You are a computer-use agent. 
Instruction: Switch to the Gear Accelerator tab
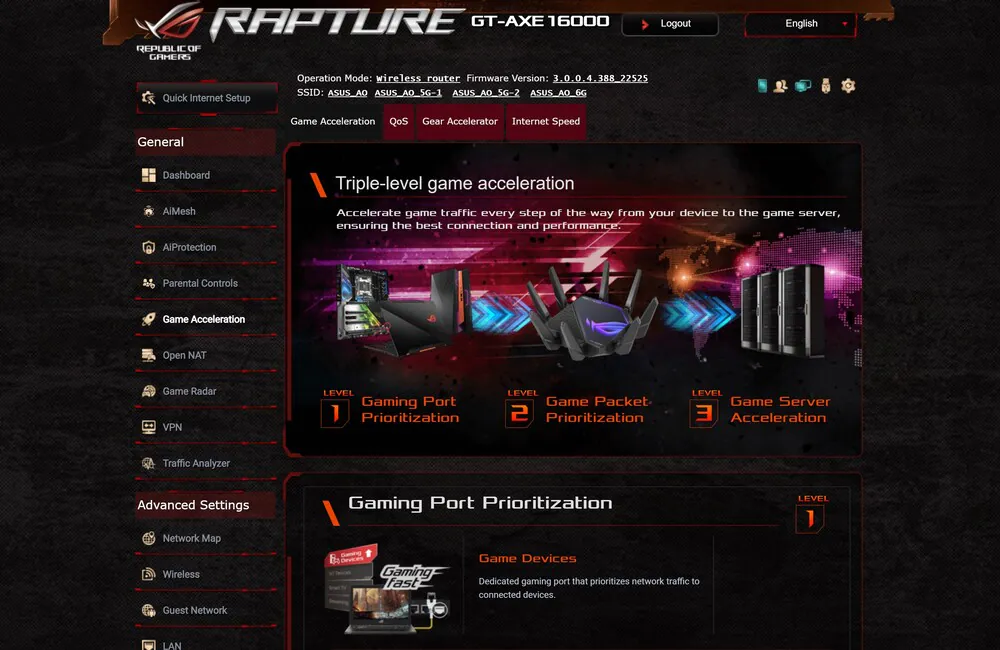[x=460, y=121]
